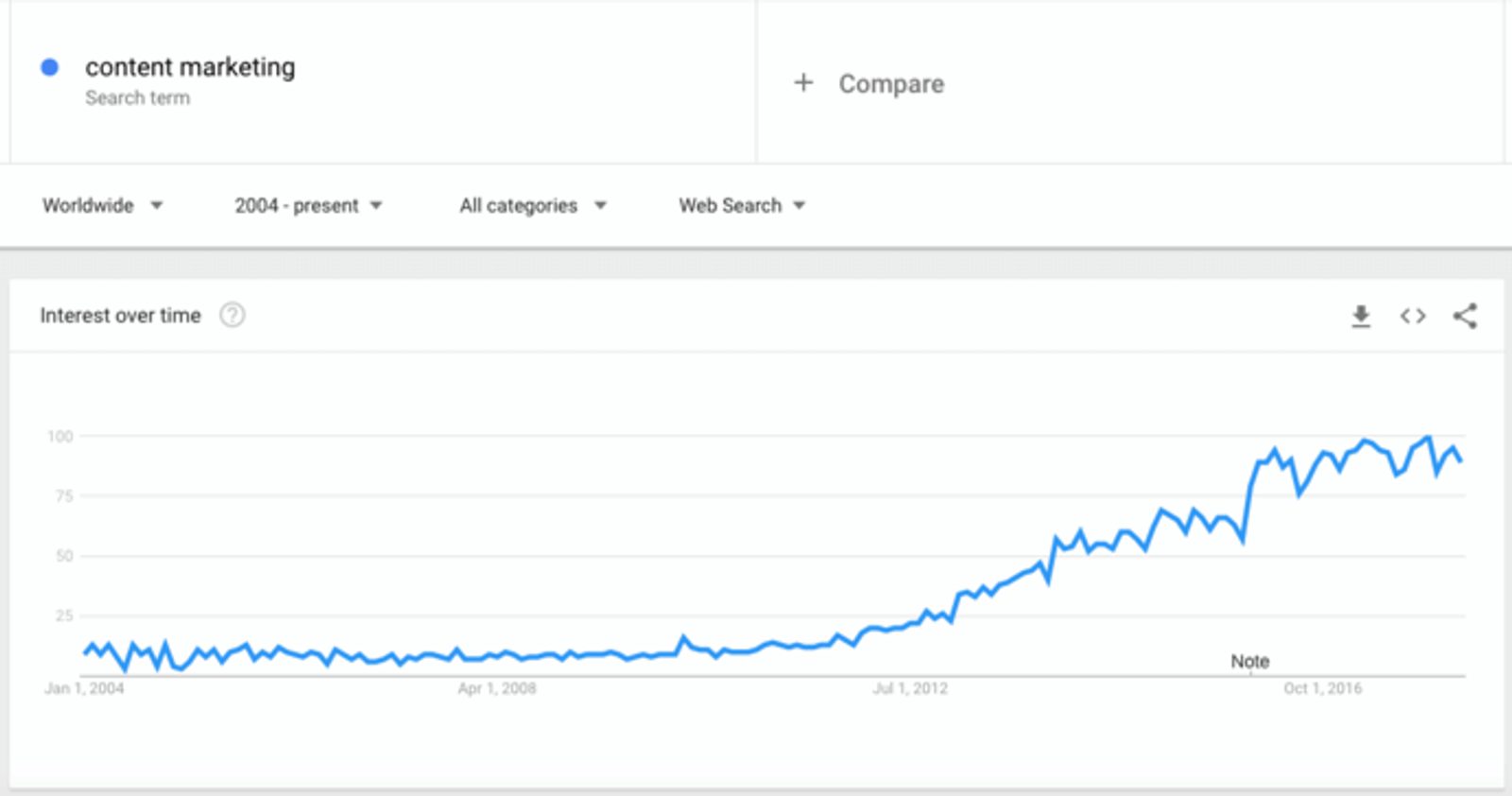Click the Compare option to add another term
Viewport: 1512px width, 796px height.
[889, 83]
